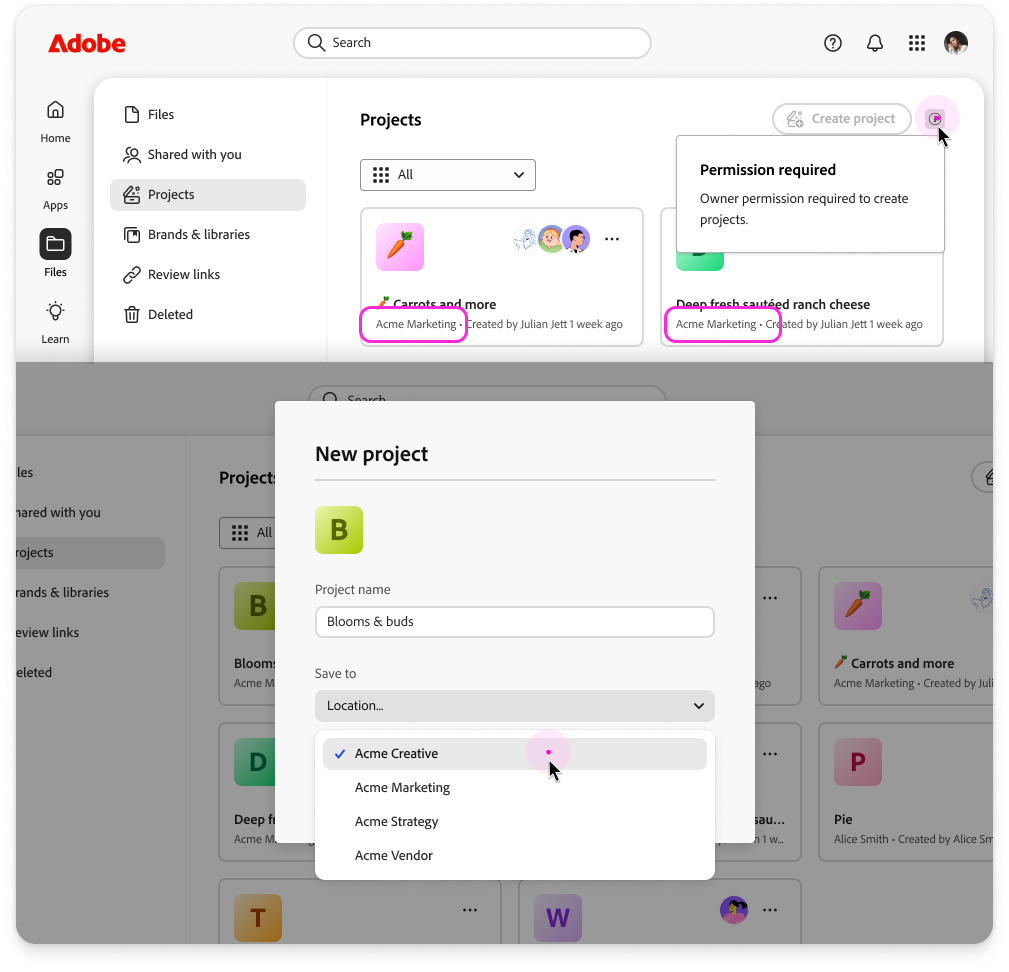Click the Adobe logo

pos(87,43)
